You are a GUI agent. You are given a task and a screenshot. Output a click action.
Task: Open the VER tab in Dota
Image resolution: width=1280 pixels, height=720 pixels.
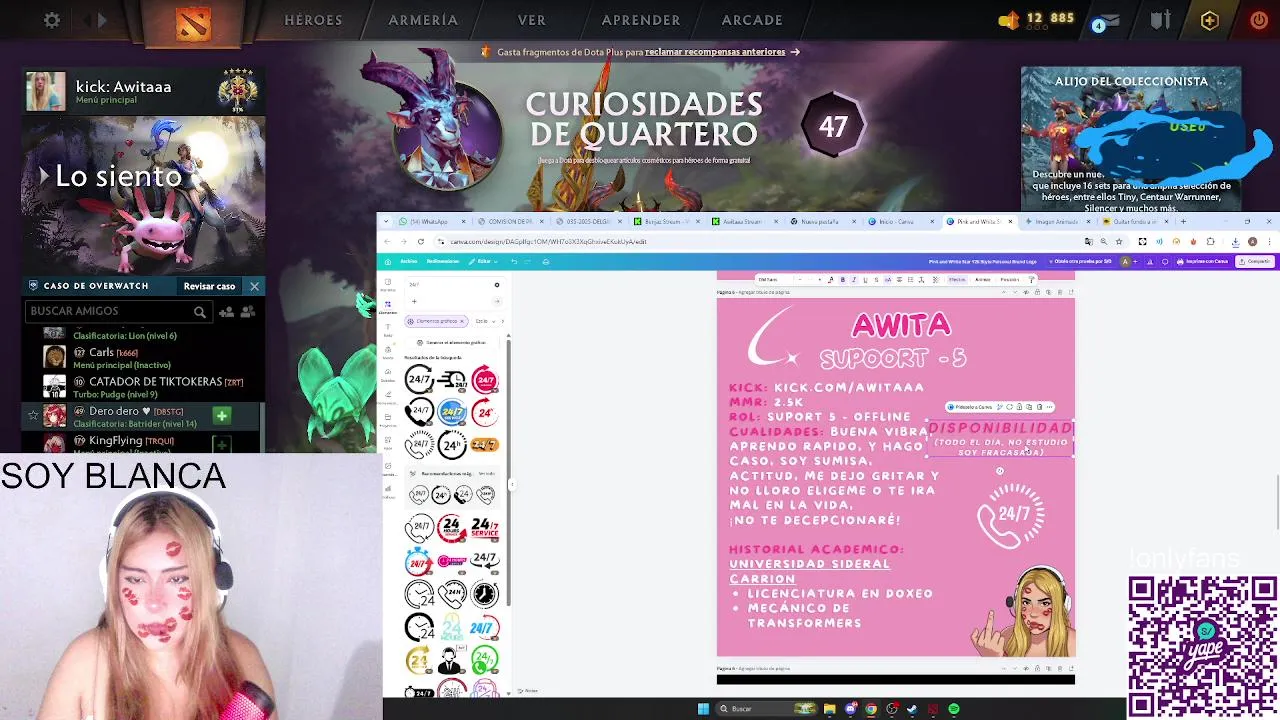point(532,20)
